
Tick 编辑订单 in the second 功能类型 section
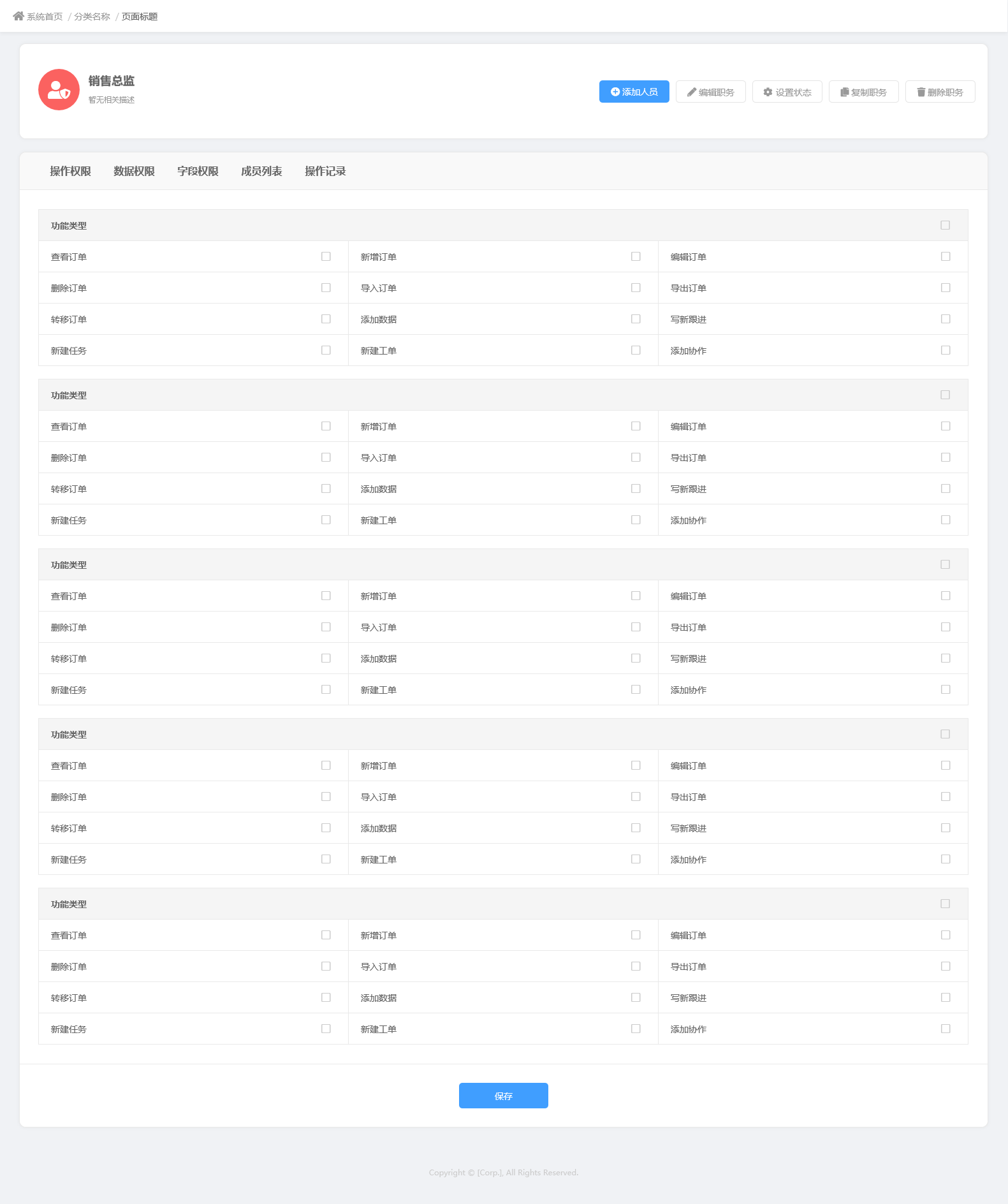click(946, 426)
